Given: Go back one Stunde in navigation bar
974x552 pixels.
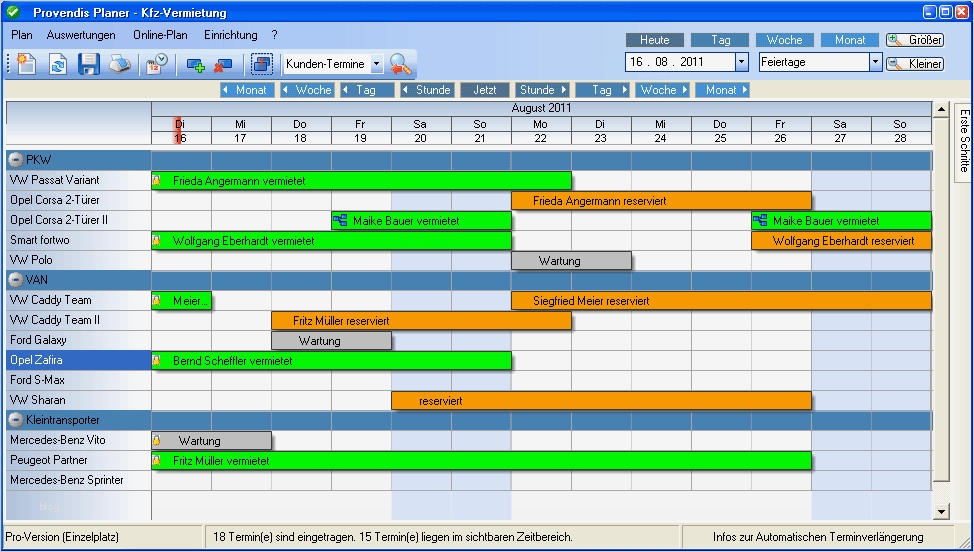Looking at the screenshot, I should (426, 90).
